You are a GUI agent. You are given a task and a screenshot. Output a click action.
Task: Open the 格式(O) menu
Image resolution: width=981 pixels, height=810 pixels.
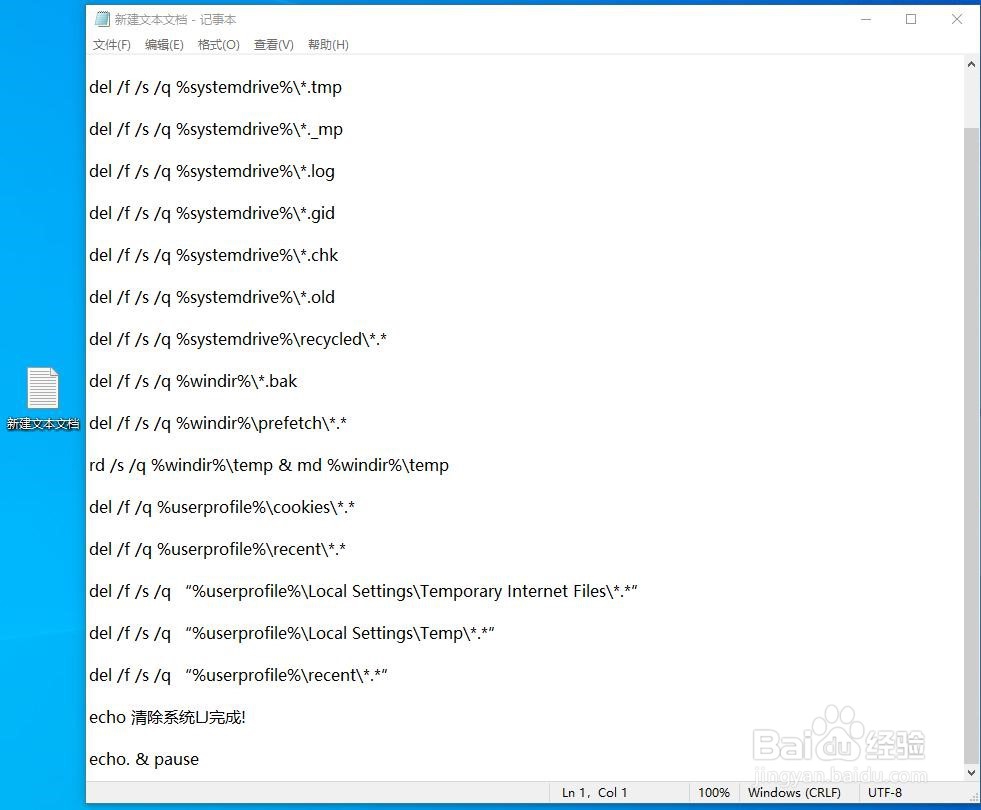[x=218, y=44]
